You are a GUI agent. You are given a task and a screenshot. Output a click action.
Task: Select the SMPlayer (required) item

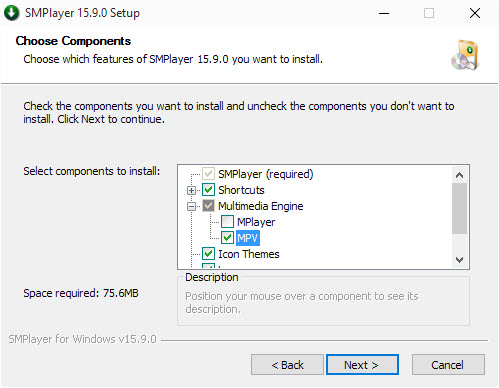coord(266,174)
